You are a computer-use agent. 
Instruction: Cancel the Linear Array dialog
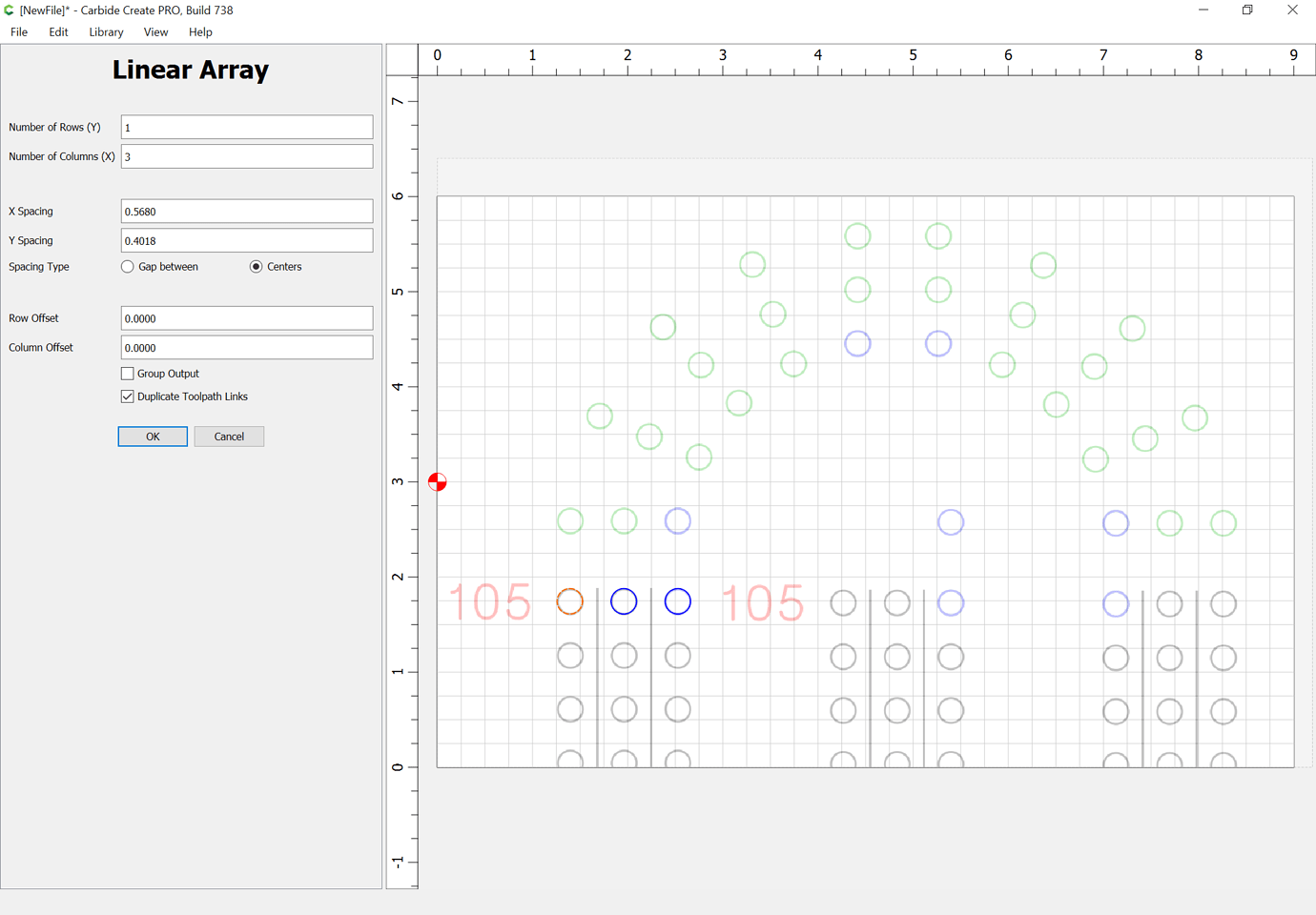point(229,436)
